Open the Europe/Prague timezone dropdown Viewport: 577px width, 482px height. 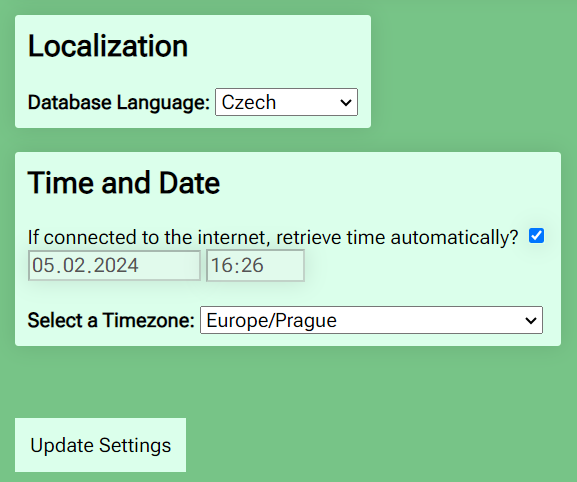point(371,320)
